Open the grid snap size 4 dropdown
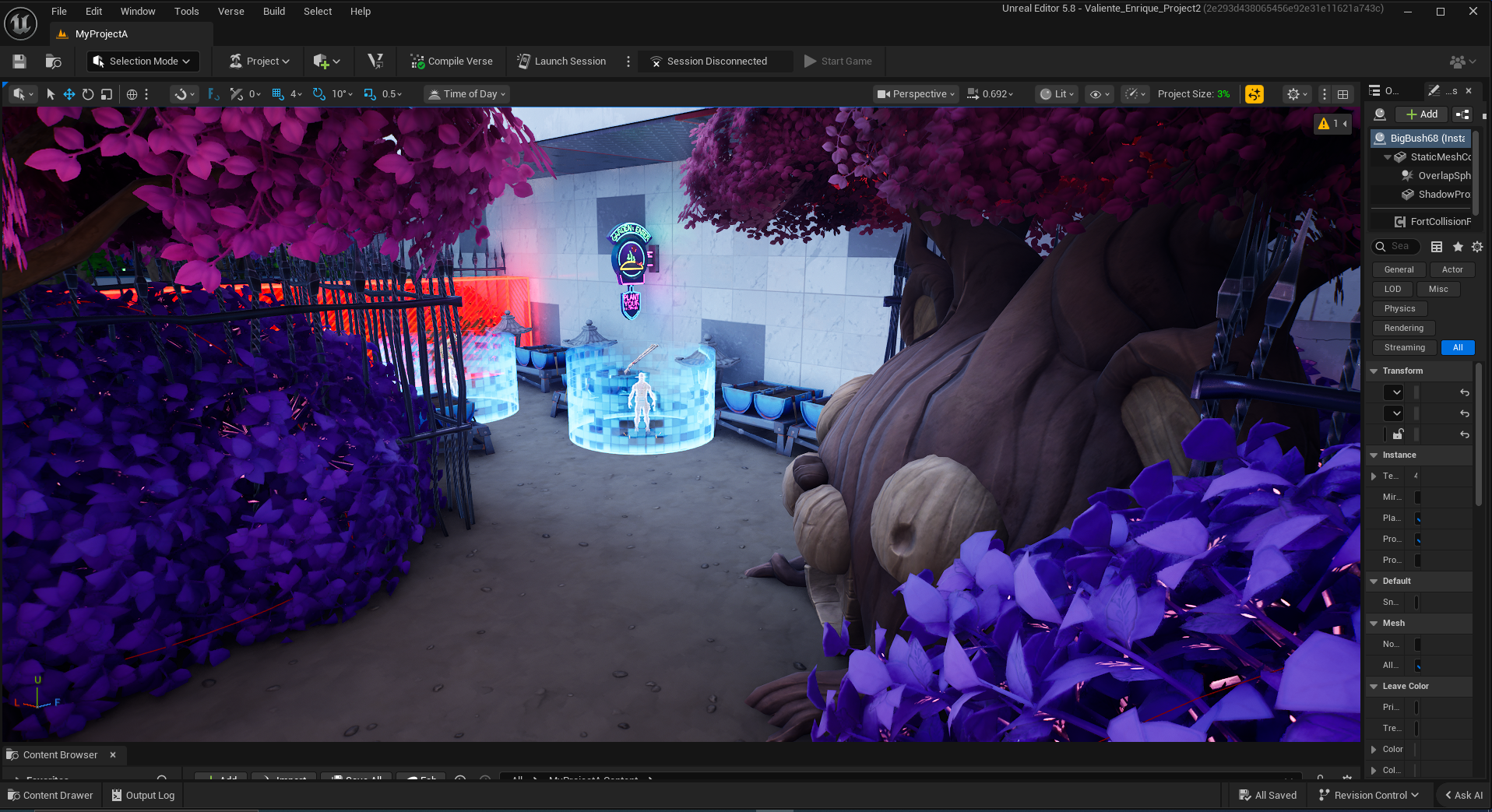 pyautogui.click(x=296, y=94)
